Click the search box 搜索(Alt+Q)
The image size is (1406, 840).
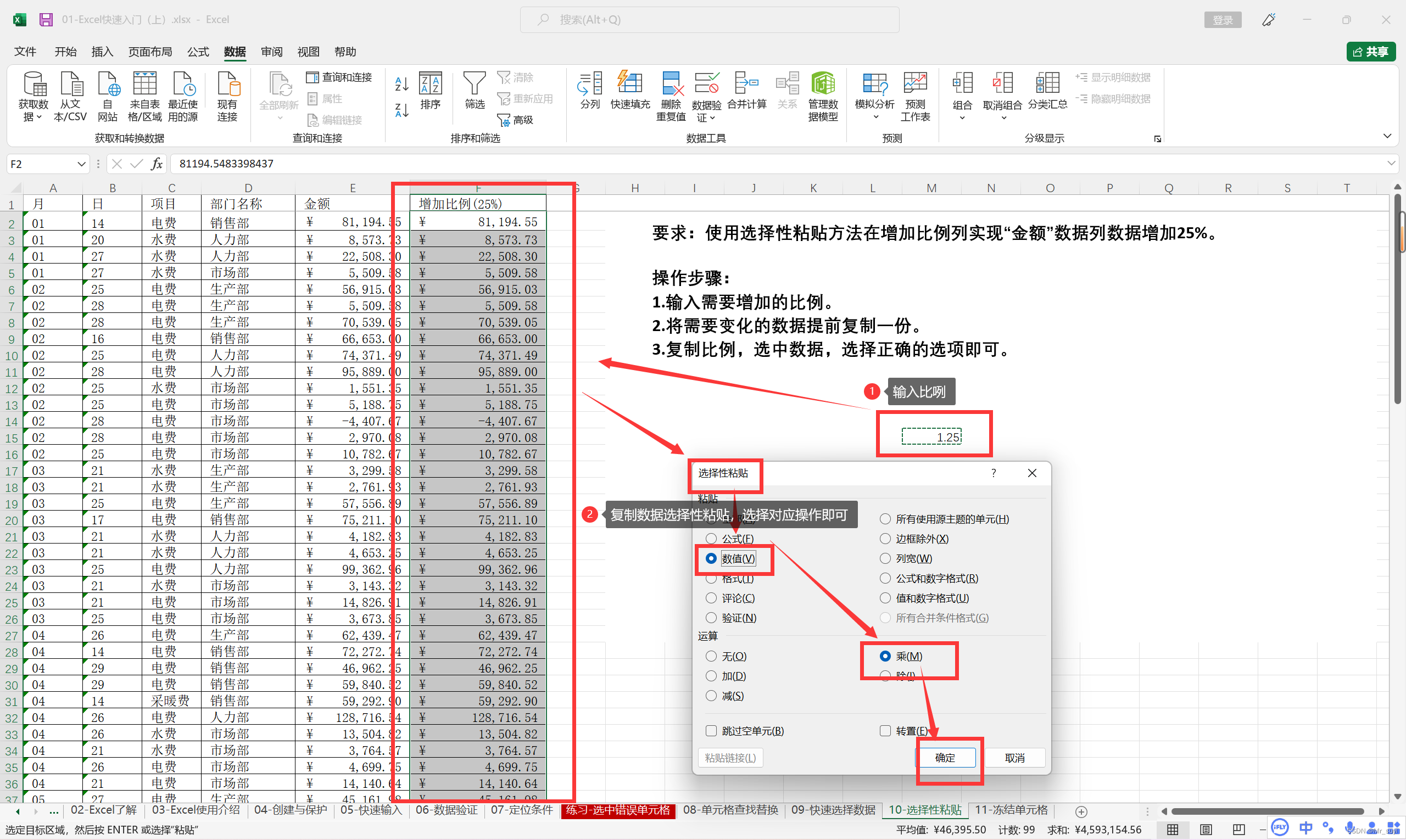710,20
